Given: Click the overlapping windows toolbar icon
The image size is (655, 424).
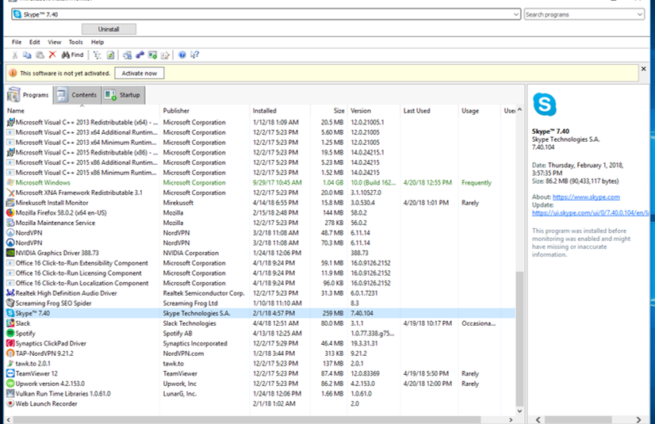Looking at the screenshot, I should (x=127, y=55).
